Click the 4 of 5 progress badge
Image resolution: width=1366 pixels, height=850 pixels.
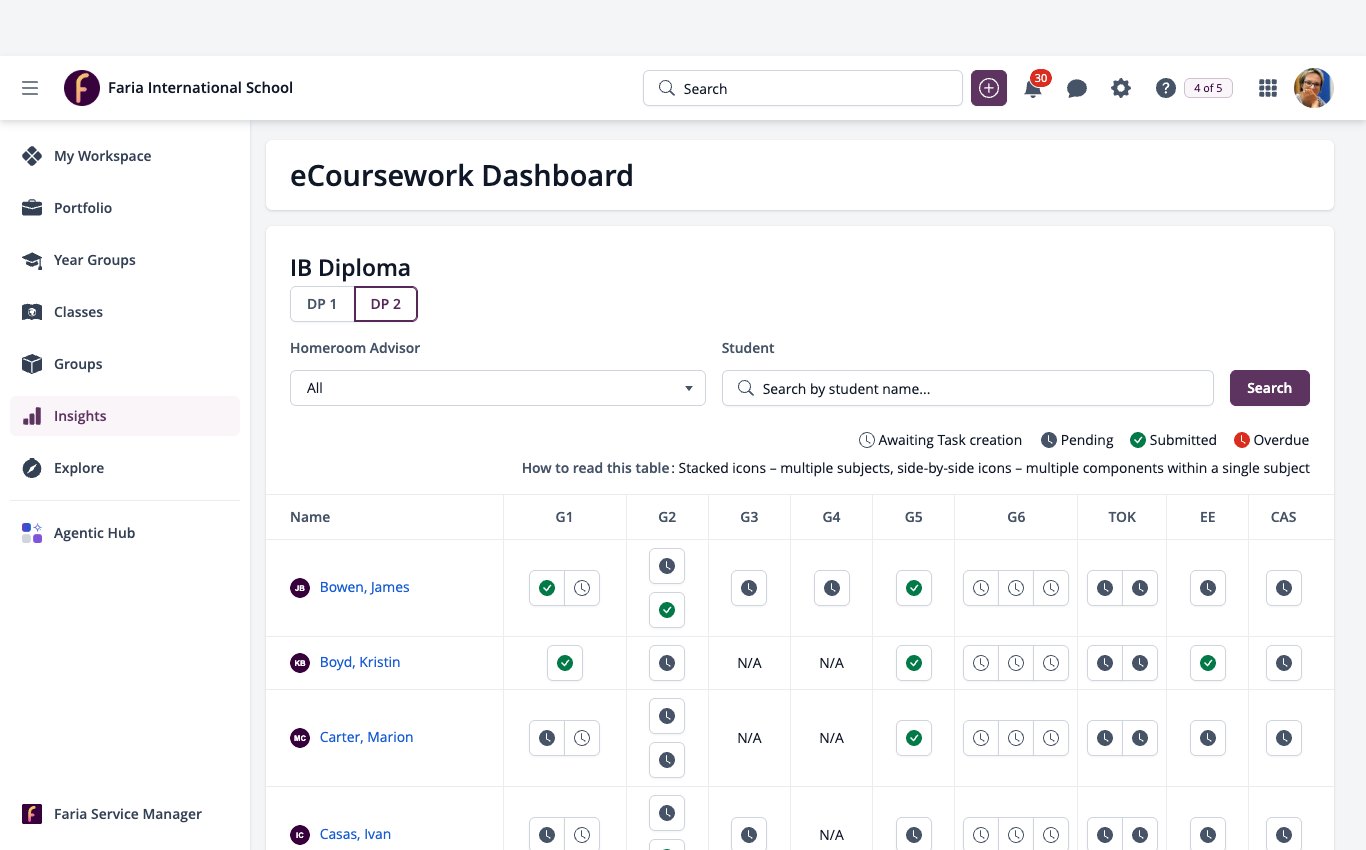1208,88
